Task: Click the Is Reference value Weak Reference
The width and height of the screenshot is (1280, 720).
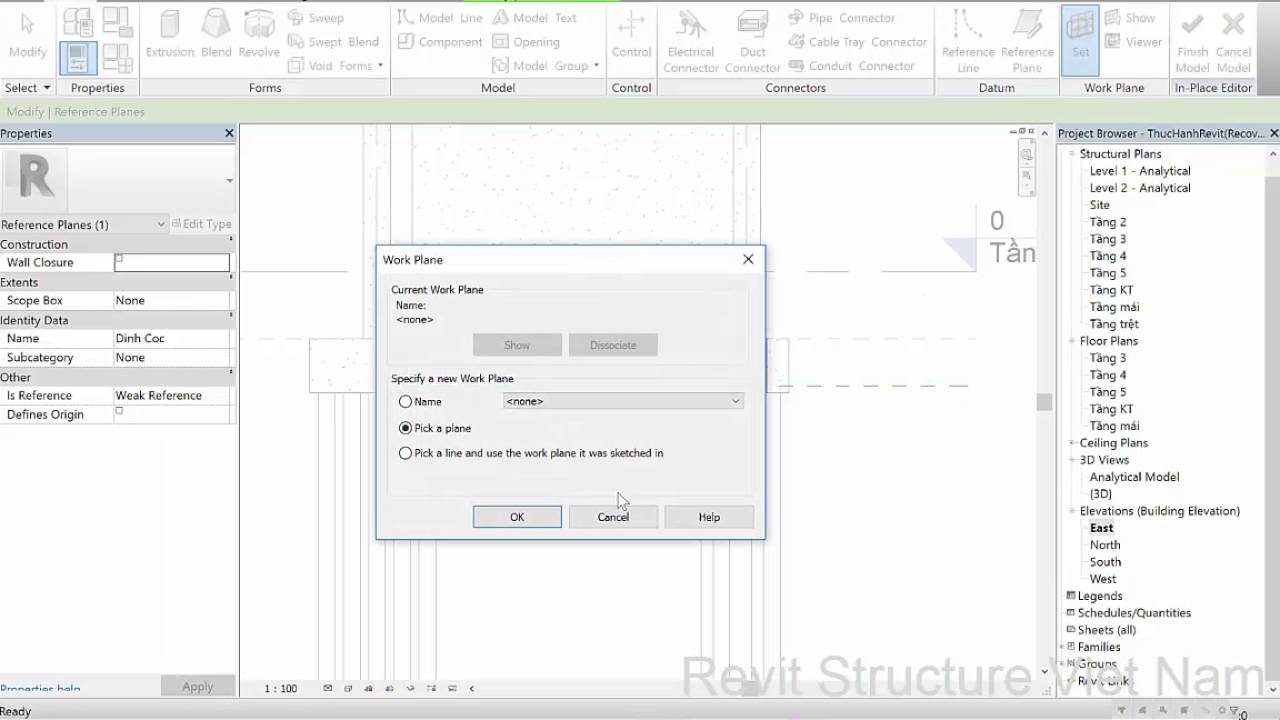Action: tap(171, 395)
